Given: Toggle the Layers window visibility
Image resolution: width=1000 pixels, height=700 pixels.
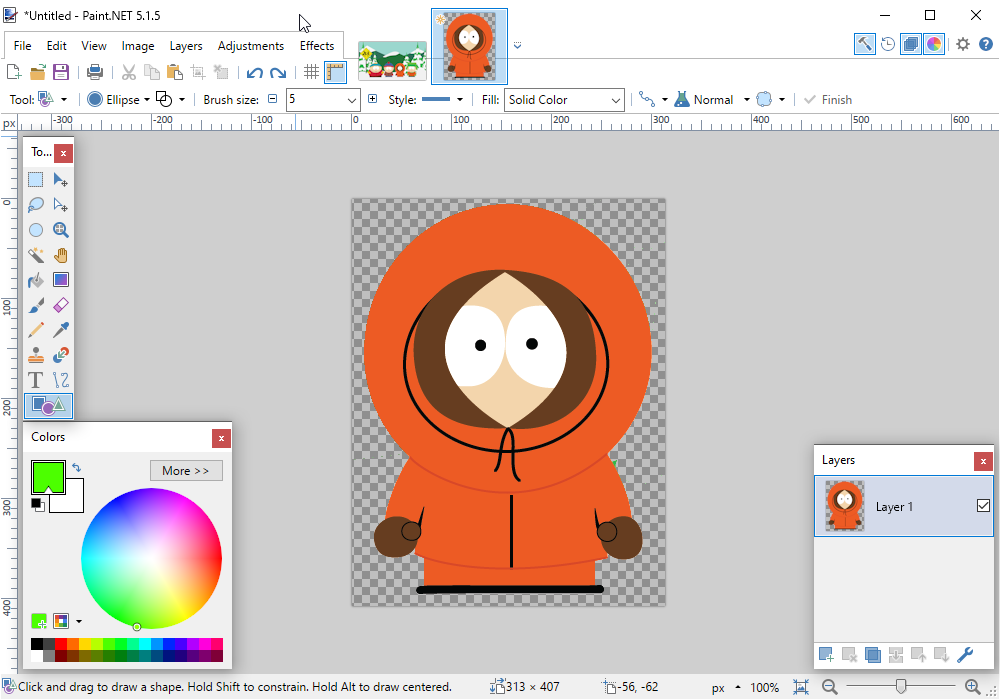Looking at the screenshot, I should 911,44.
